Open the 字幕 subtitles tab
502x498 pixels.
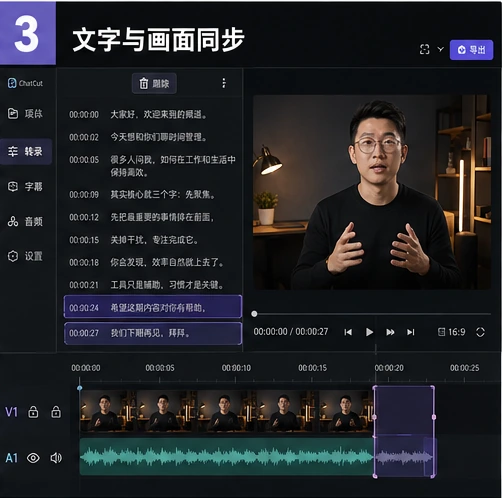point(25,186)
